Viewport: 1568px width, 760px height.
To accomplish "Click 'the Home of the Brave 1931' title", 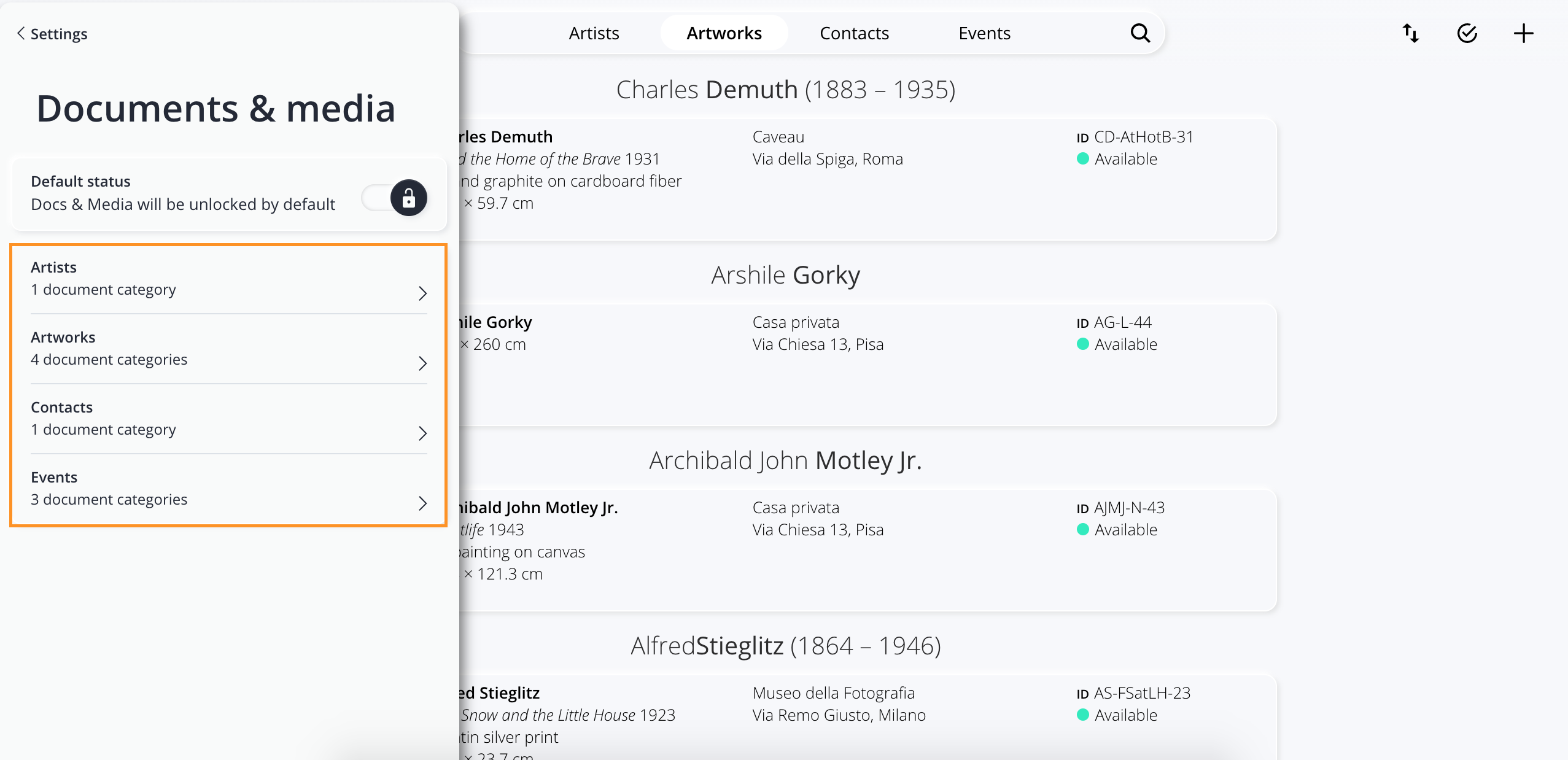I will coord(564,159).
